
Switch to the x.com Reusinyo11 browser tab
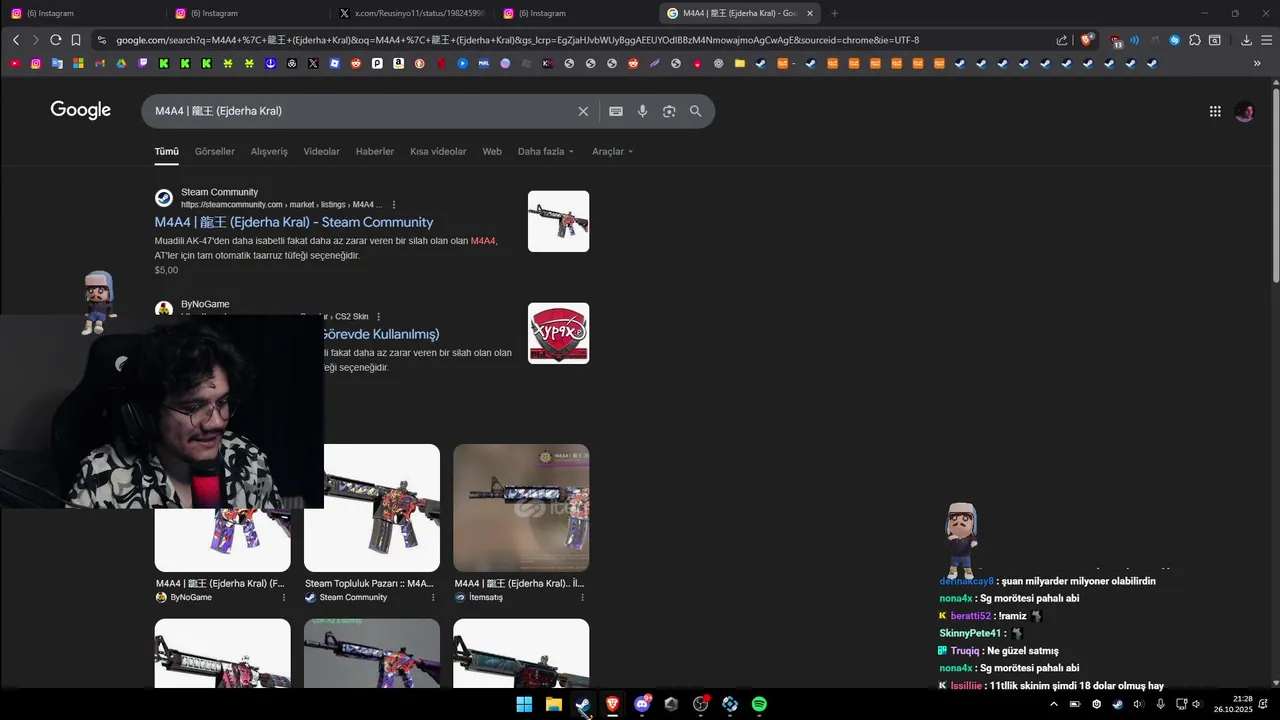[x=412, y=13]
